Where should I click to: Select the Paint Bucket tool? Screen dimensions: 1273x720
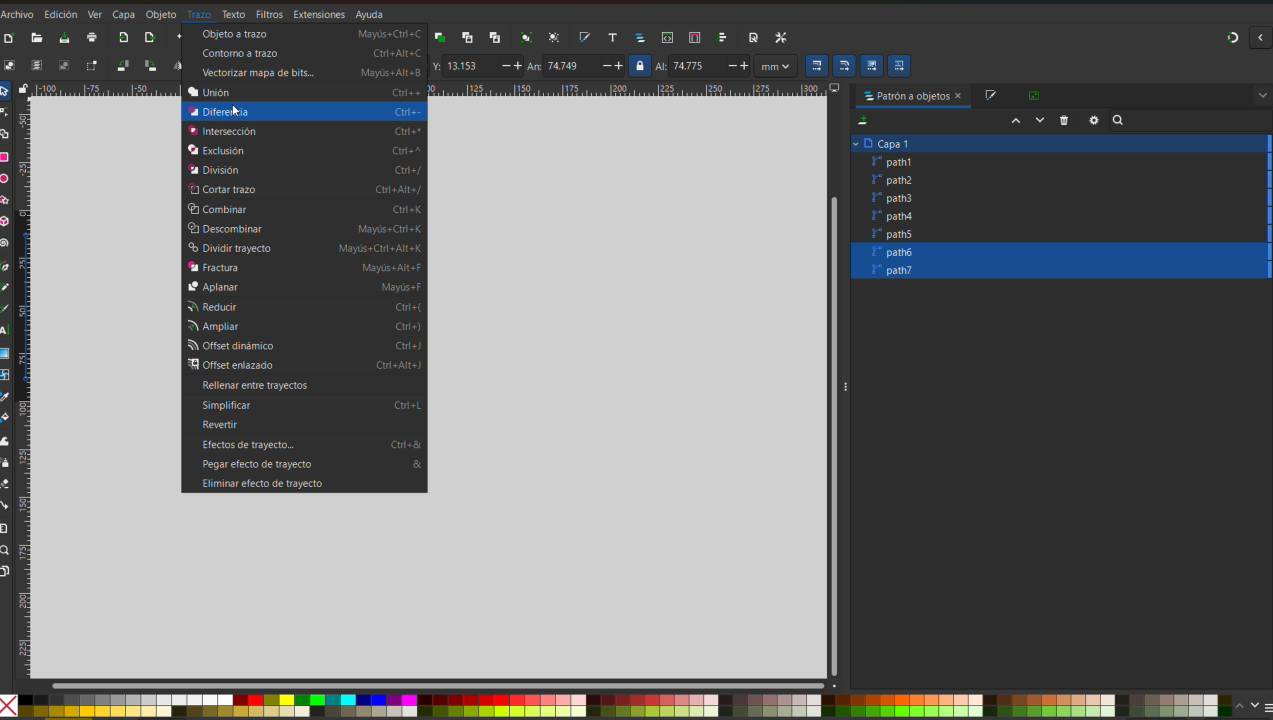click(5, 418)
